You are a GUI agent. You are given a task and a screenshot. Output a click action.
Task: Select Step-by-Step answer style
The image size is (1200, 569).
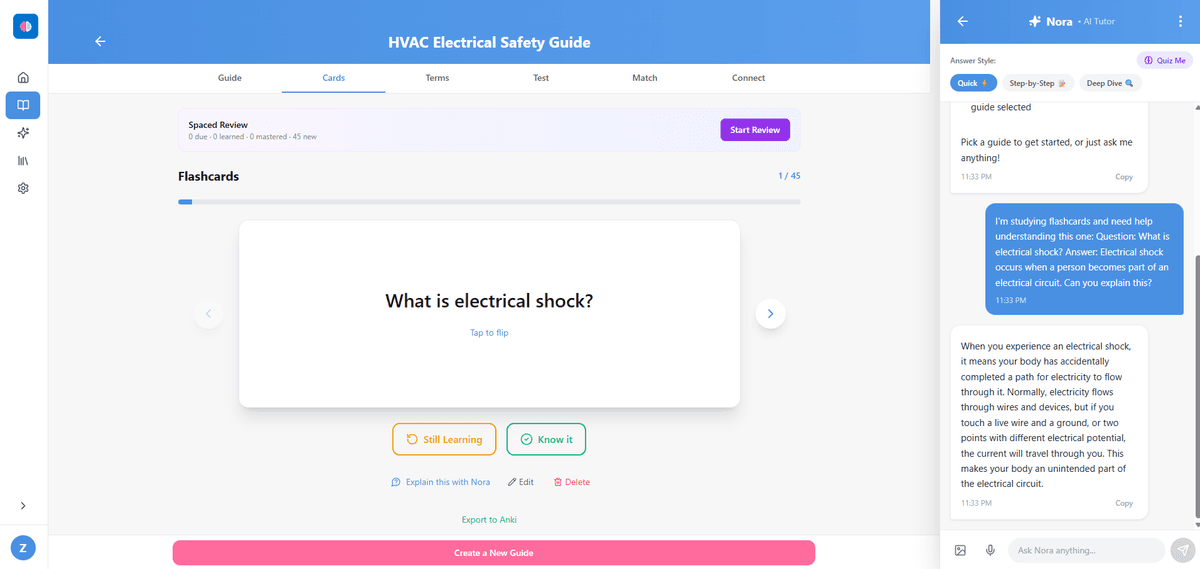[1039, 83]
